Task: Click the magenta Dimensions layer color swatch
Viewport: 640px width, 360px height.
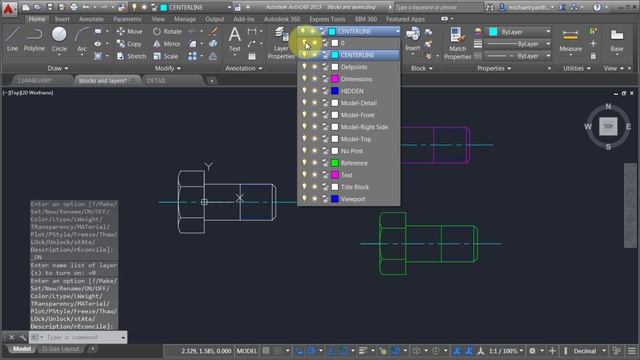Action: pos(335,79)
